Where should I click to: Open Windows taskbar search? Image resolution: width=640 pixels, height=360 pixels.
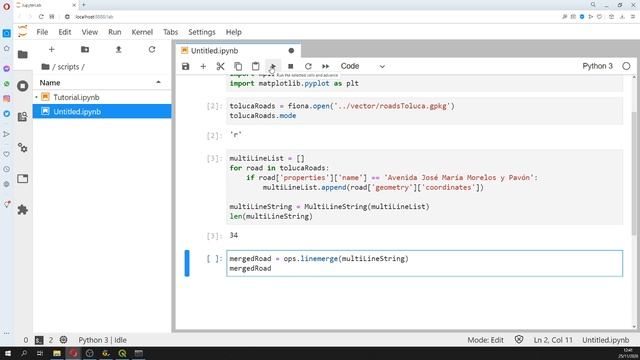pyautogui.click(x=24, y=353)
